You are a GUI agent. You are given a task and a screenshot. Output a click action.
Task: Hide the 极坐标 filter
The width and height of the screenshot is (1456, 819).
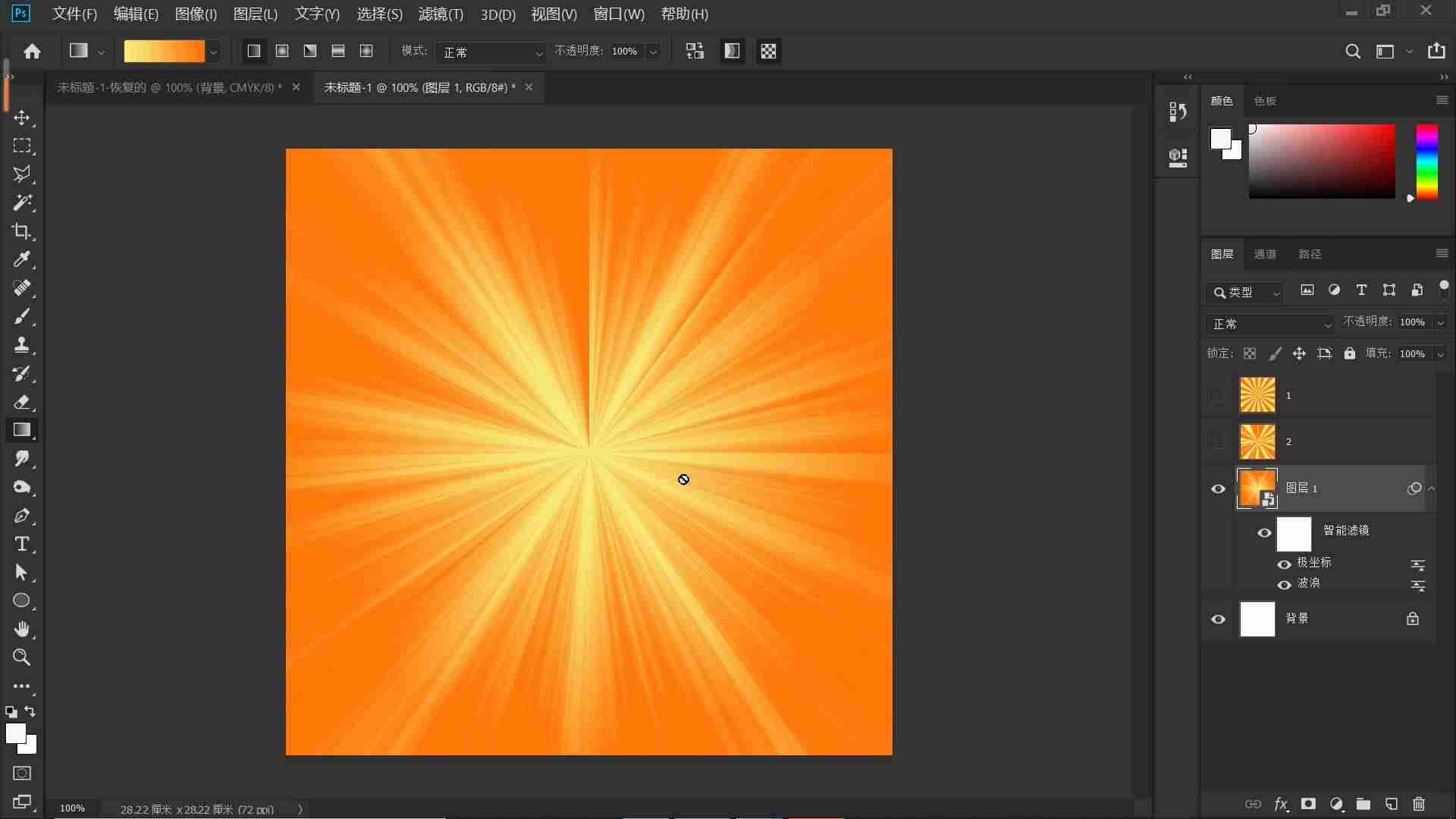[x=1284, y=564]
